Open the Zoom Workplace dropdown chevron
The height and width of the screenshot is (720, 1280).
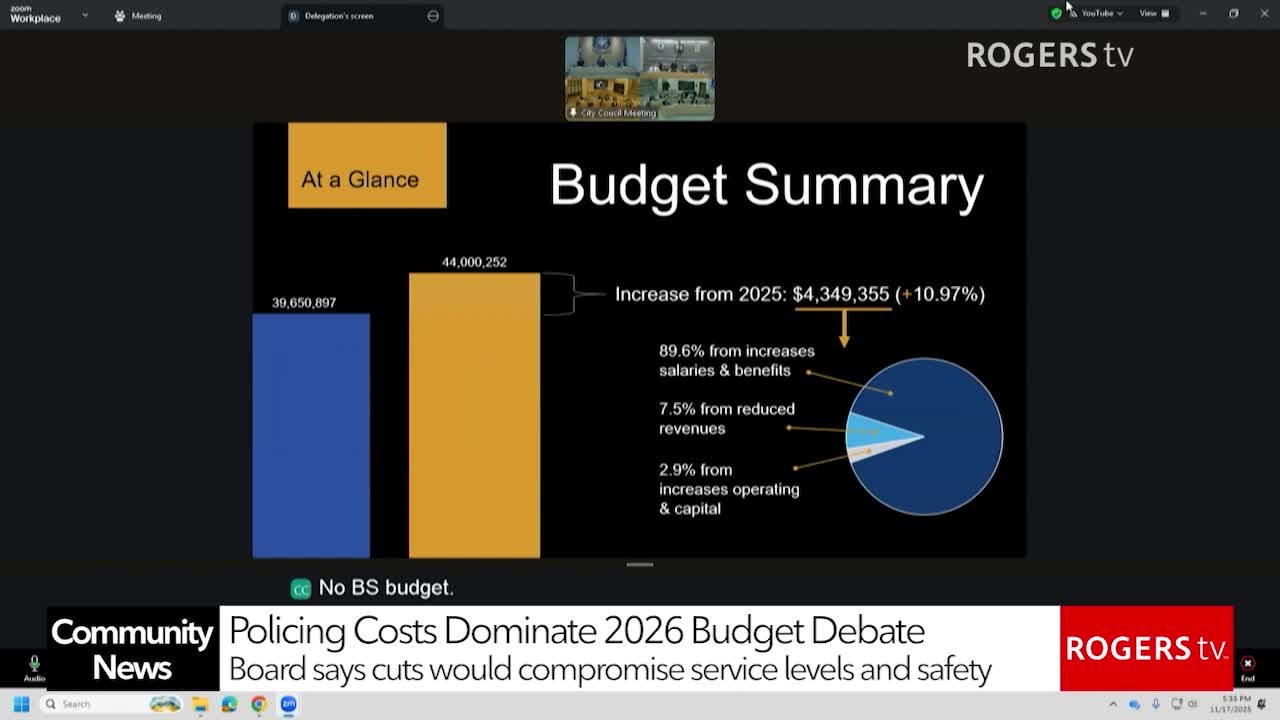[85, 16]
